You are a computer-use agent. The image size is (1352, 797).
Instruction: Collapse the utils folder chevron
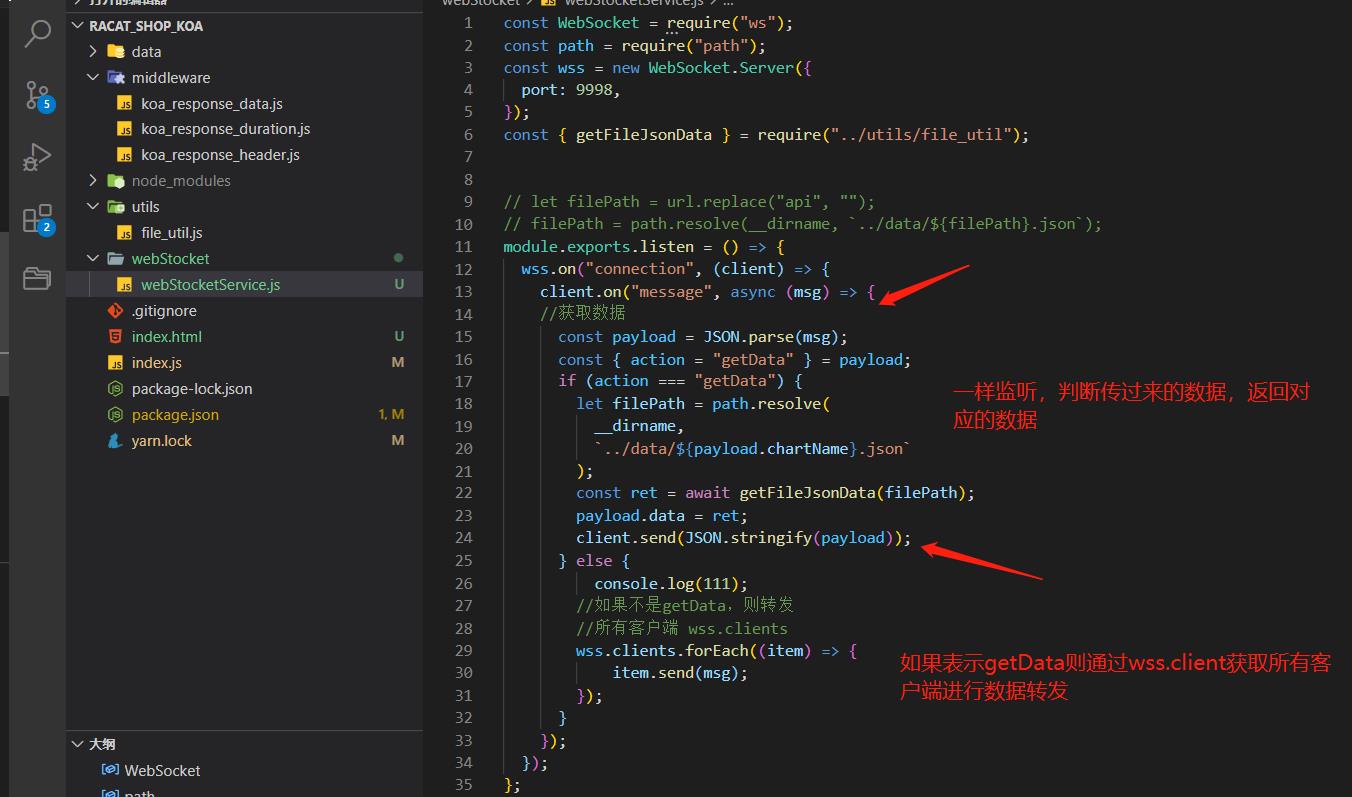click(93, 207)
